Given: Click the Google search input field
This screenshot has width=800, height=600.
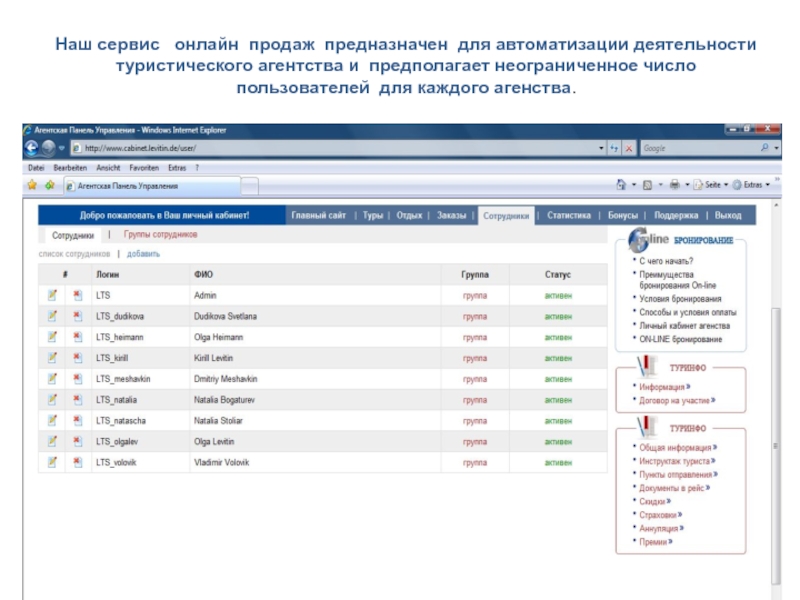Looking at the screenshot, I should pyautogui.click(x=697, y=148).
